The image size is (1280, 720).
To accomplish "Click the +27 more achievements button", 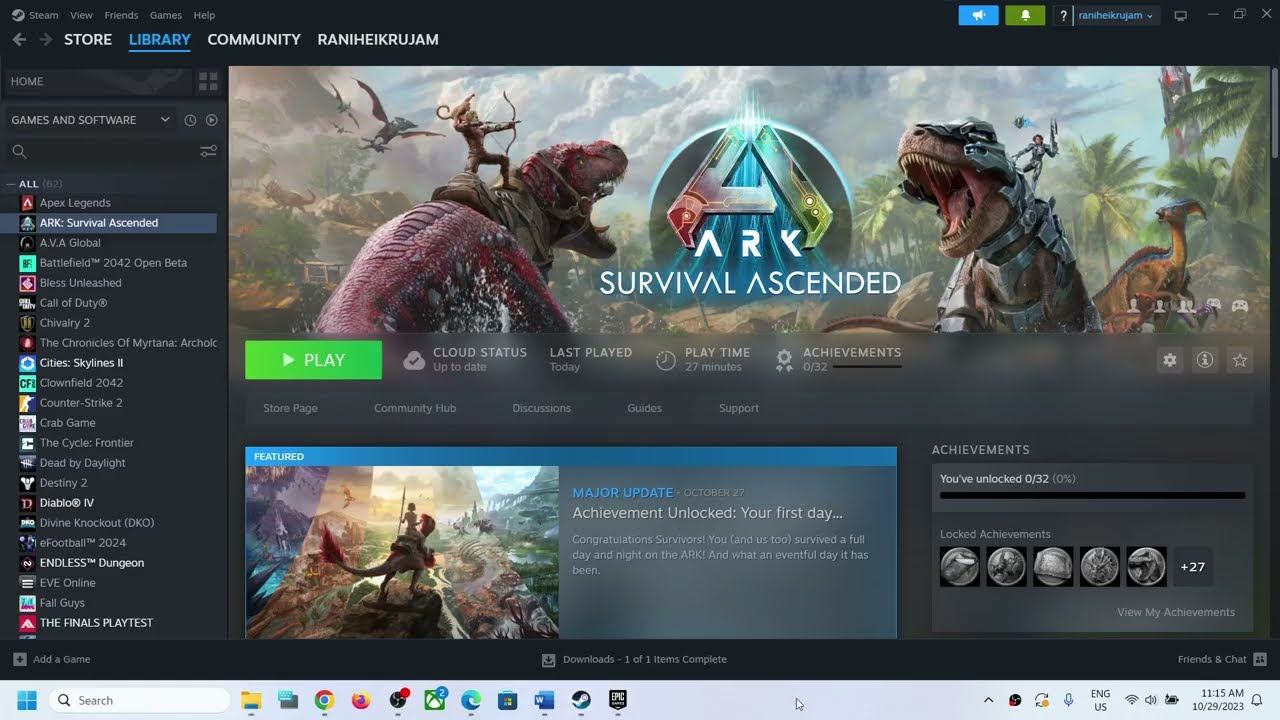I will (1193, 567).
